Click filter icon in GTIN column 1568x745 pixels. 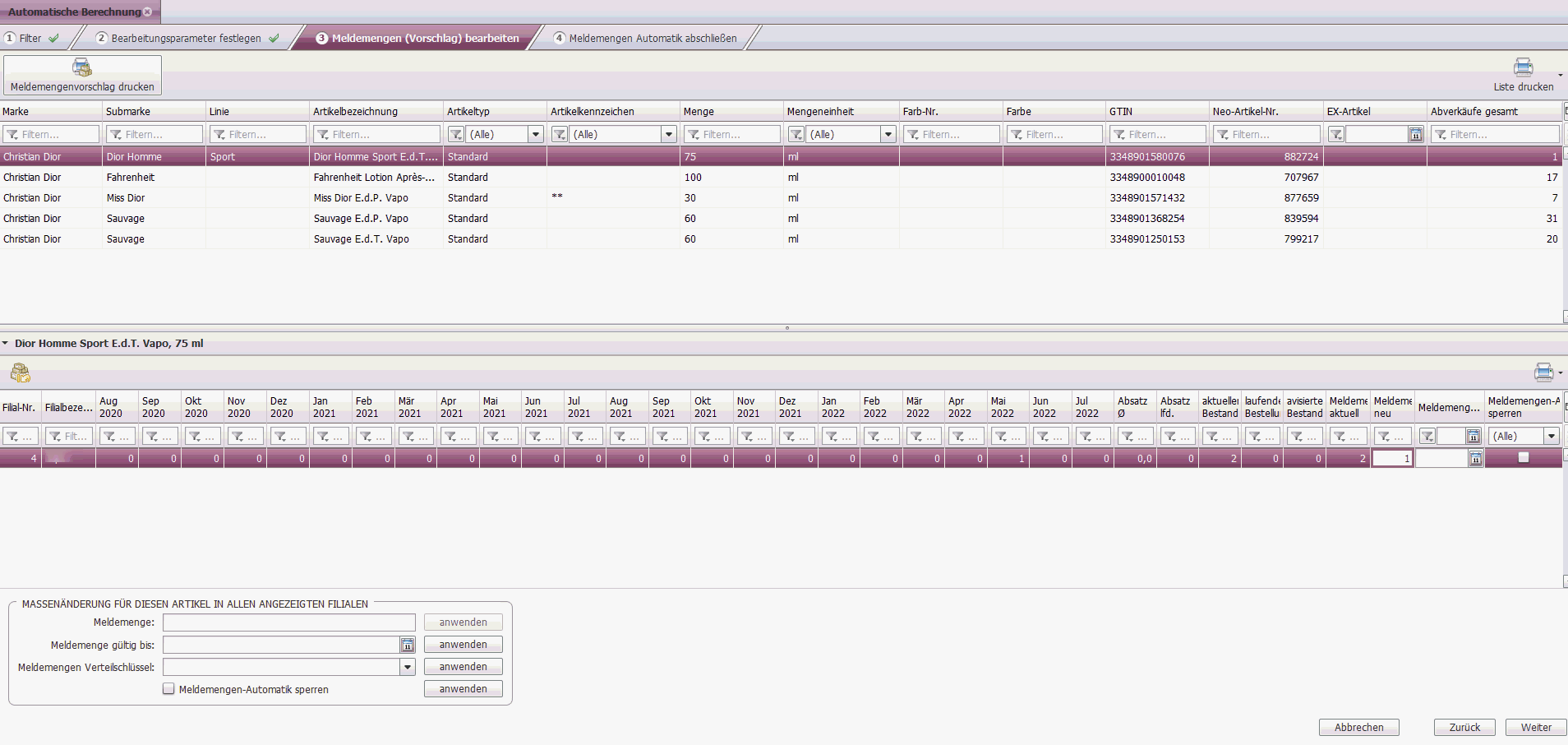(x=1119, y=134)
